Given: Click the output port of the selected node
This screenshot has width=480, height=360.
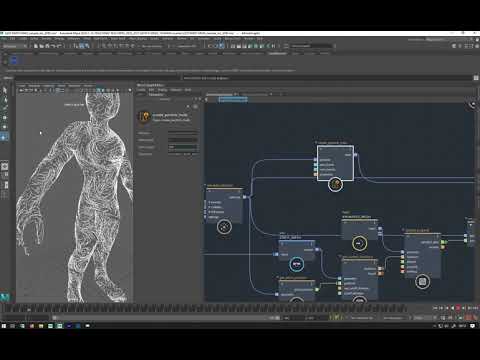Looking at the screenshot, I should click(356, 155).
